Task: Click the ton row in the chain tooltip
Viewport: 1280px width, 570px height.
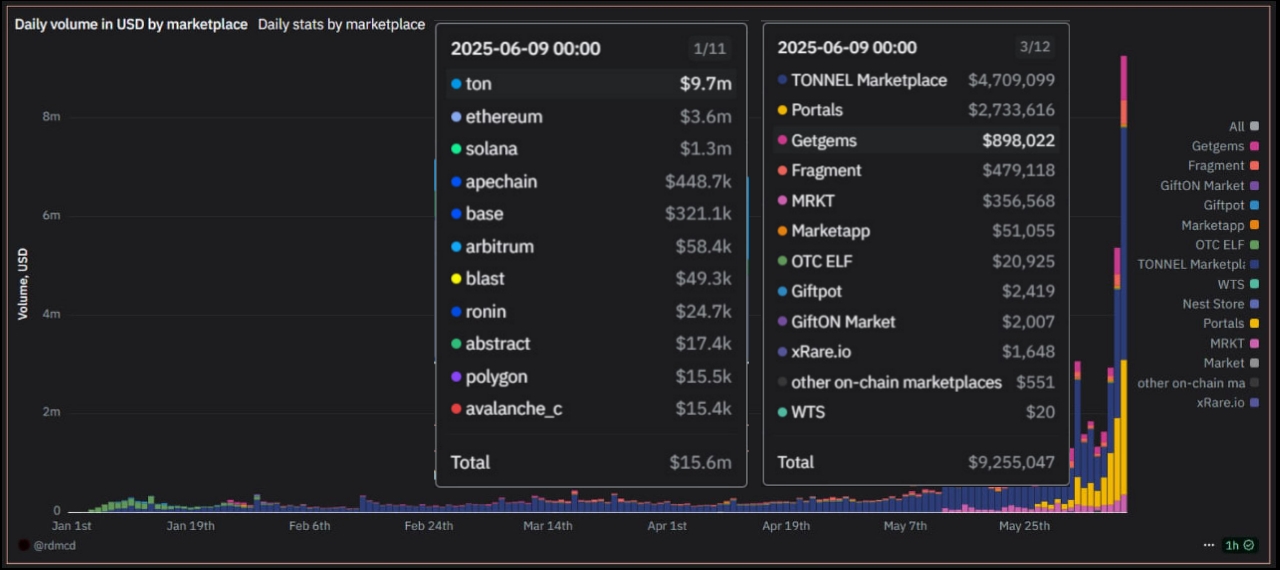Action: (591, 84)
